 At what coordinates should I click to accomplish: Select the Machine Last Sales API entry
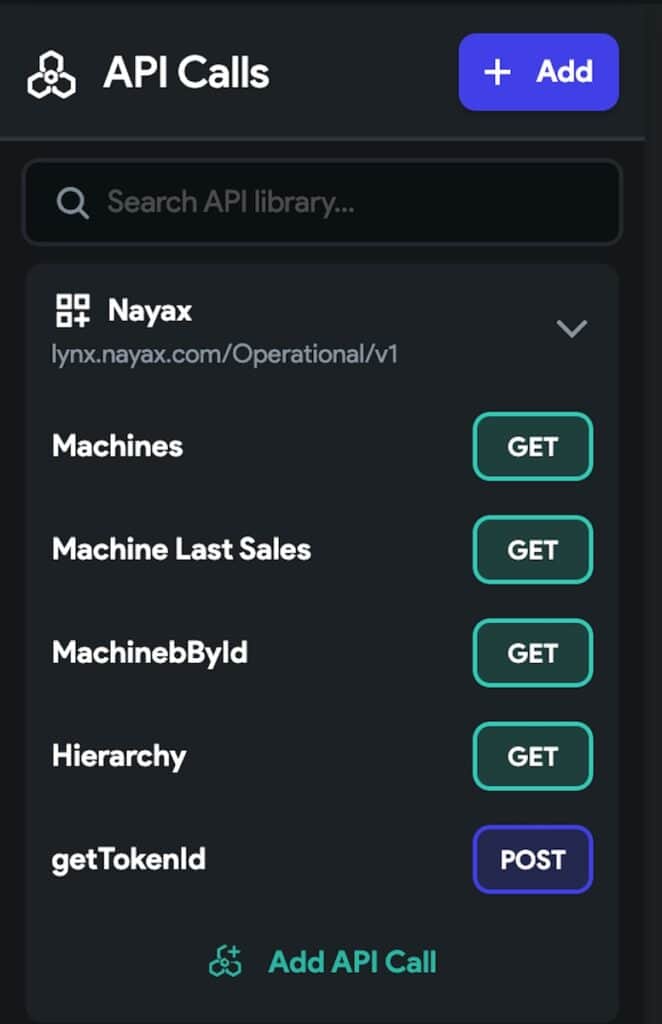(x=181, y=549)
